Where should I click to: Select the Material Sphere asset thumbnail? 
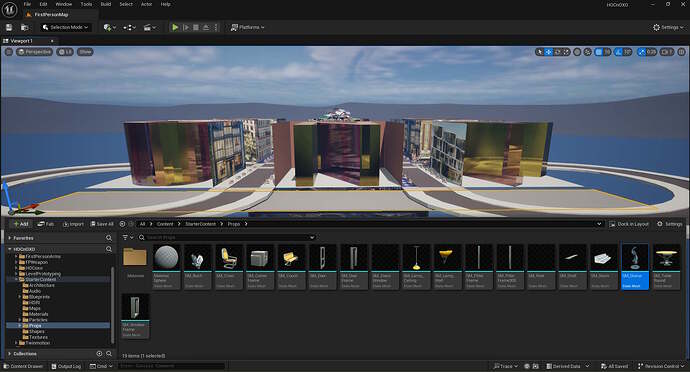pos(166,267)
